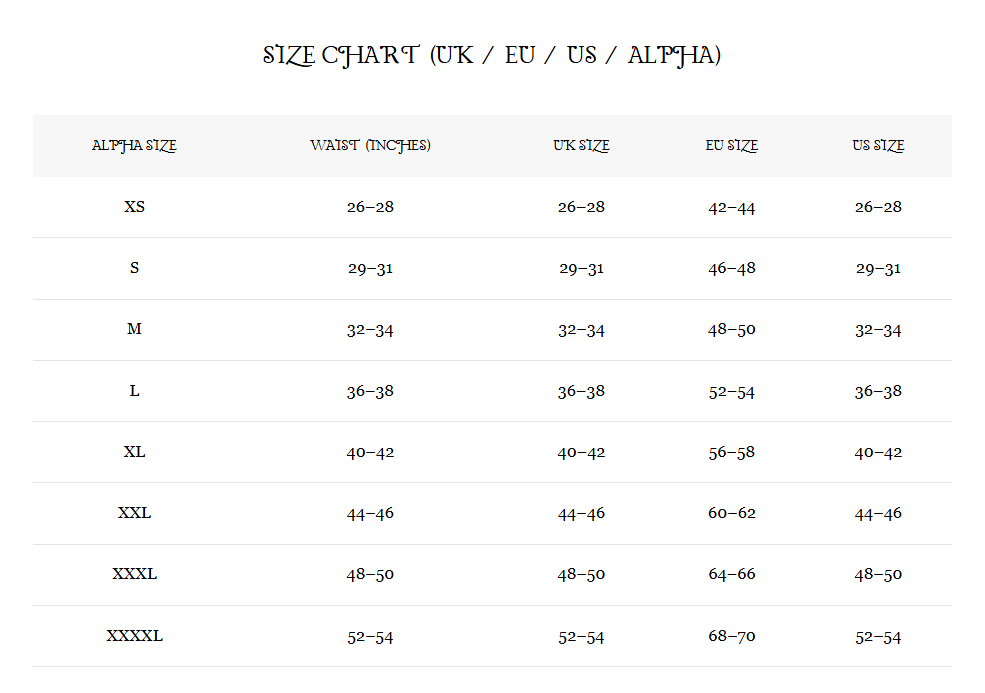This screenshot has height=693, width=985.
Task: Click the XXXL alpha size cell
Action: pos(134,574)
